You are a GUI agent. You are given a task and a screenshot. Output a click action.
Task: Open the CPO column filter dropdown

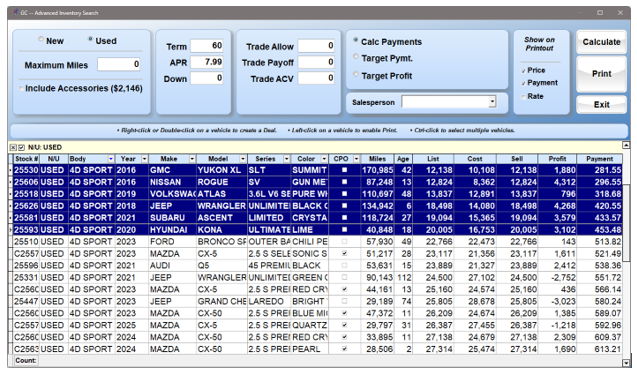coord(356,159)
